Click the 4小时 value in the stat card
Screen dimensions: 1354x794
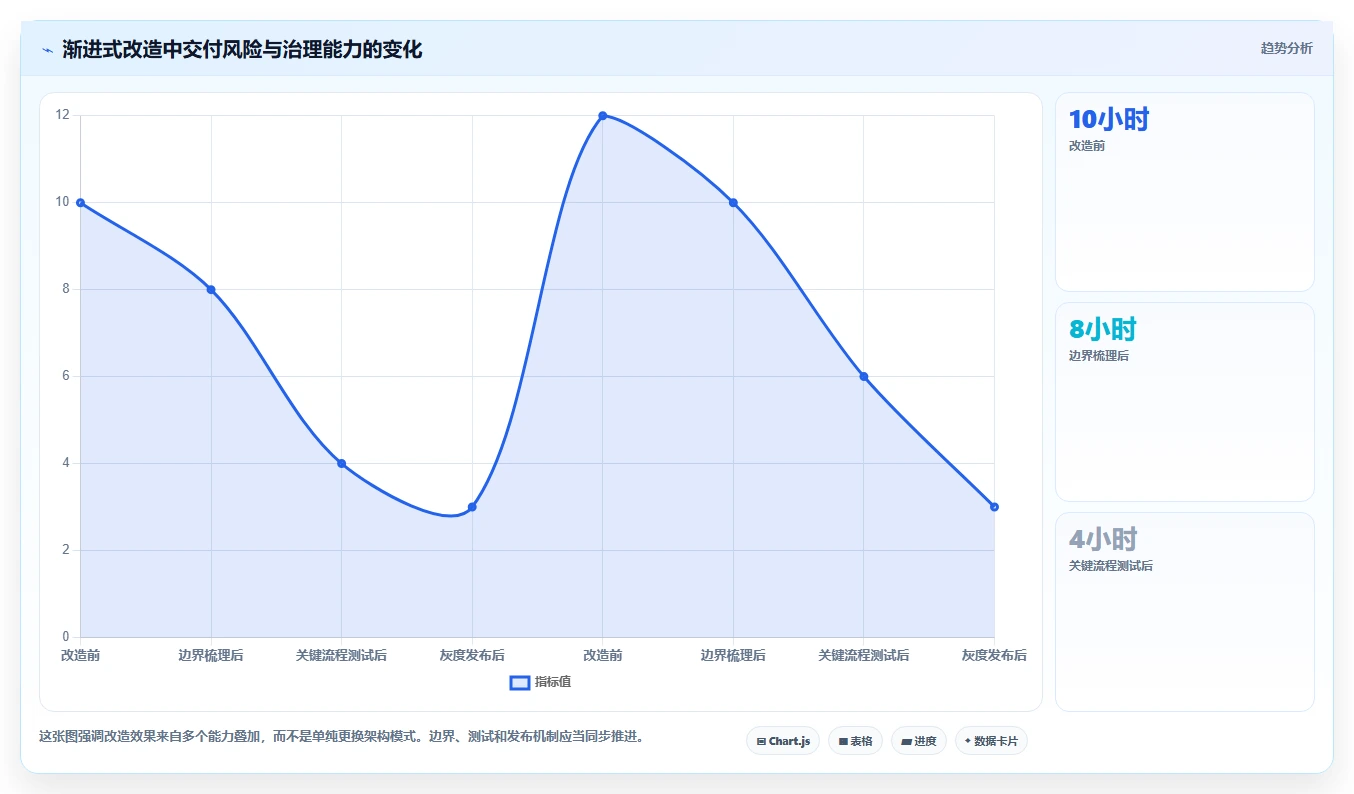1103,540
